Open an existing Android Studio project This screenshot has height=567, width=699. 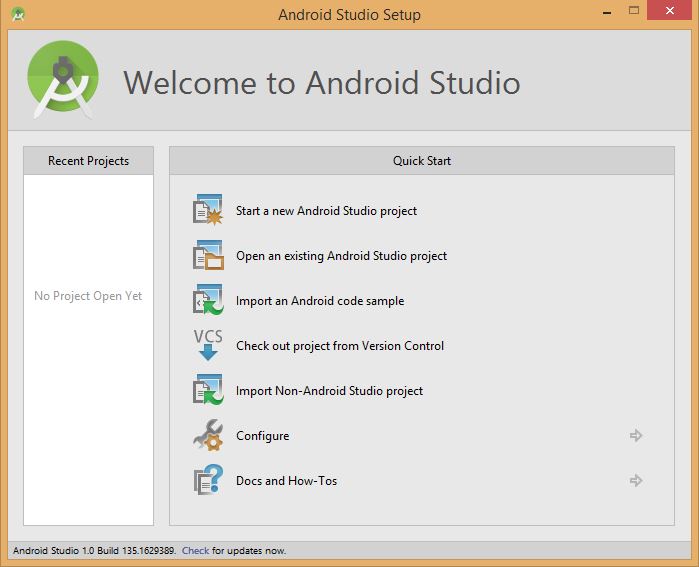[x=341, y=256]
